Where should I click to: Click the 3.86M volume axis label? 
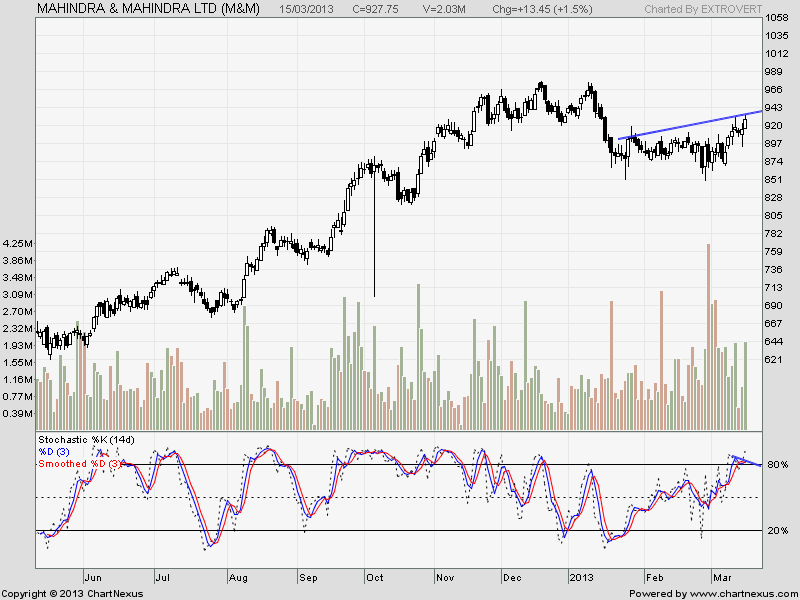(18, 260)
